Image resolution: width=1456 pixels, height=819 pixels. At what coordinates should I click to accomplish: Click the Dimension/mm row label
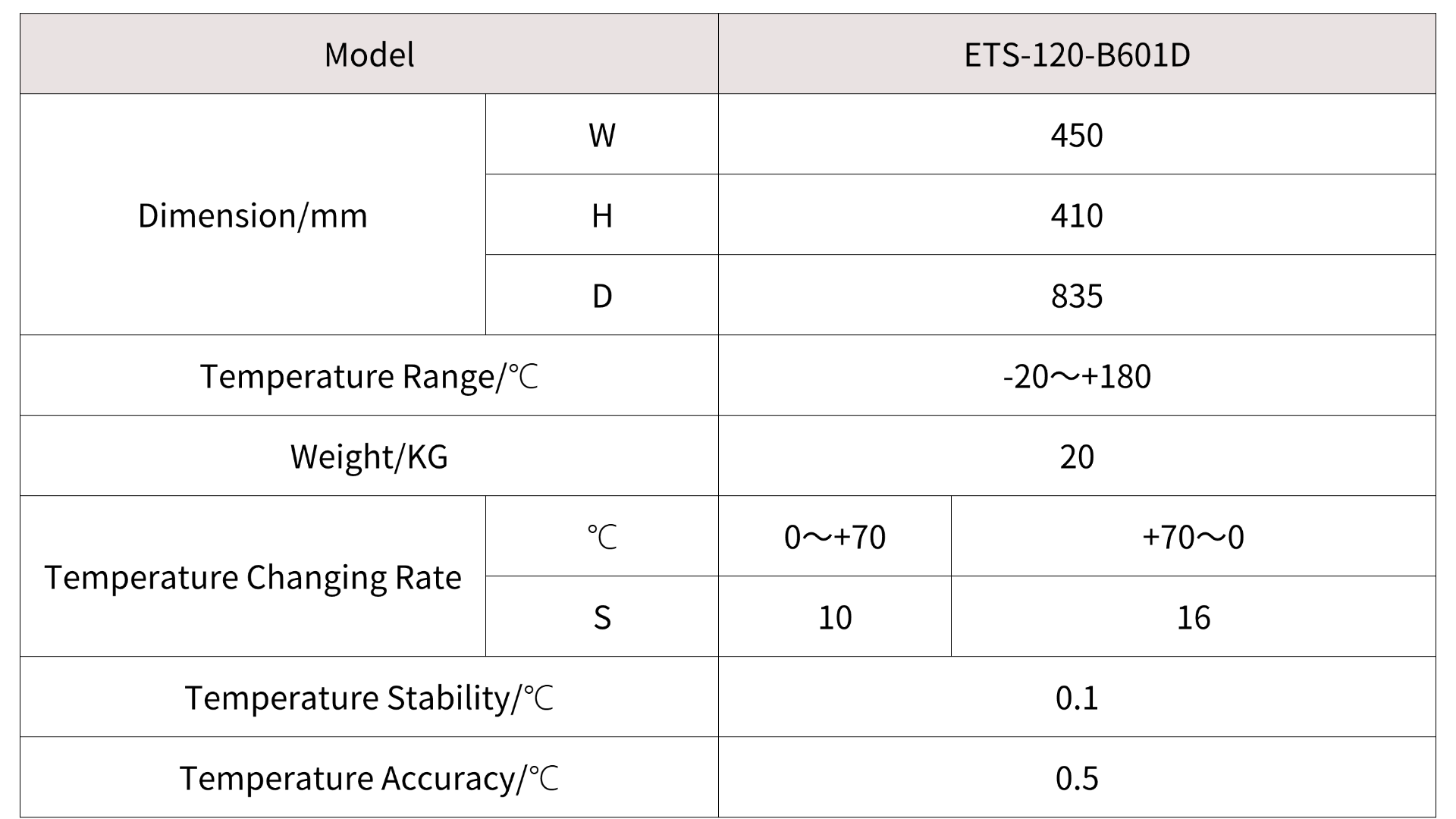point(253,215)
